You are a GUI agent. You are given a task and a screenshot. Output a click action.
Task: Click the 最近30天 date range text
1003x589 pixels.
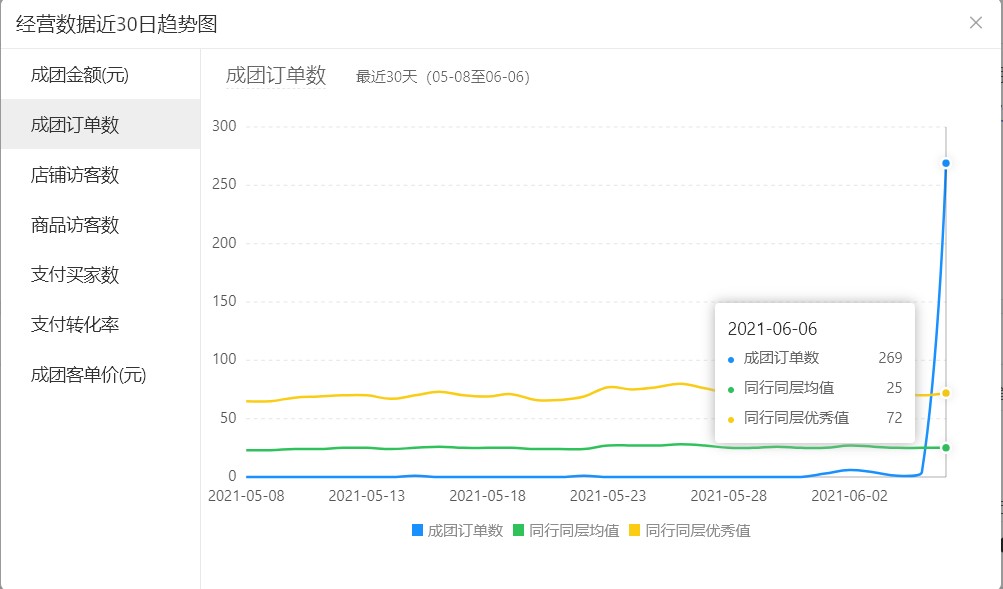pyautogui.click(x=442, y=77)
